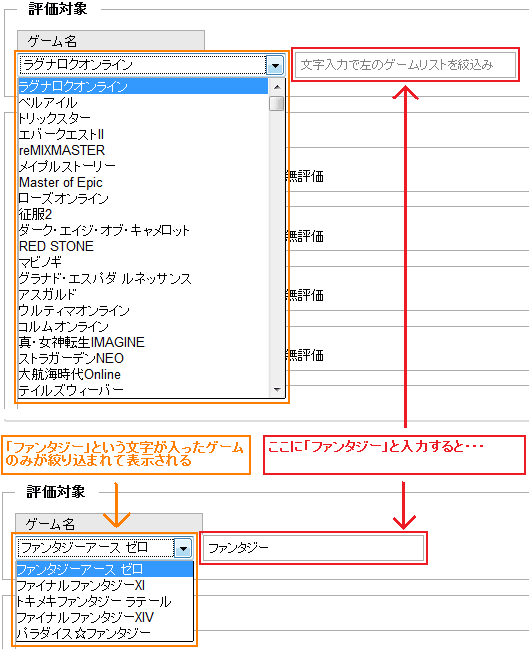Select パラダイス☆ファンタジー entry
The width and height of the screenshot is (529, 649).
(105, 633)
